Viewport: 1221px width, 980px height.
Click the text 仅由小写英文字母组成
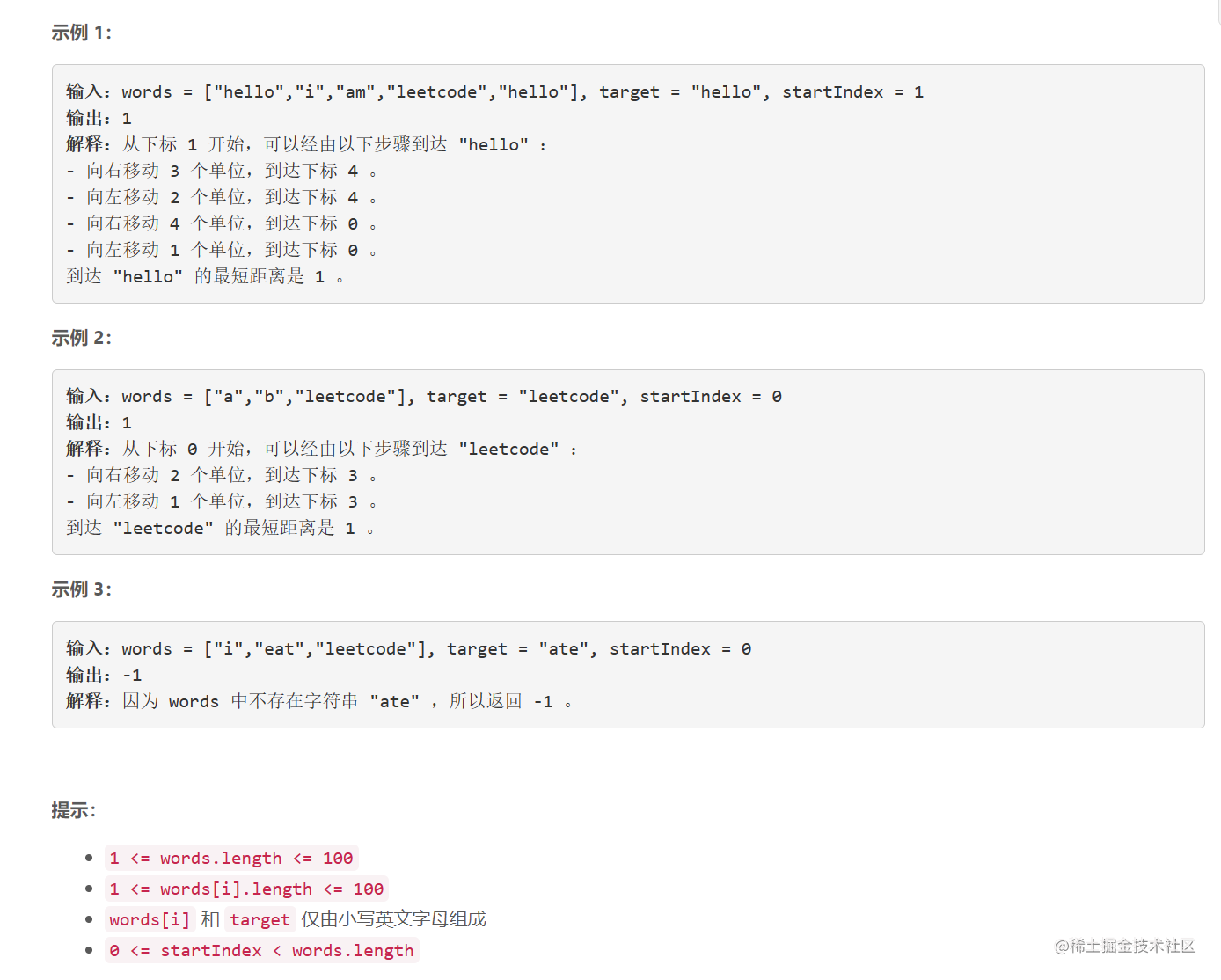pyautogui.click(x=393, y=919)
